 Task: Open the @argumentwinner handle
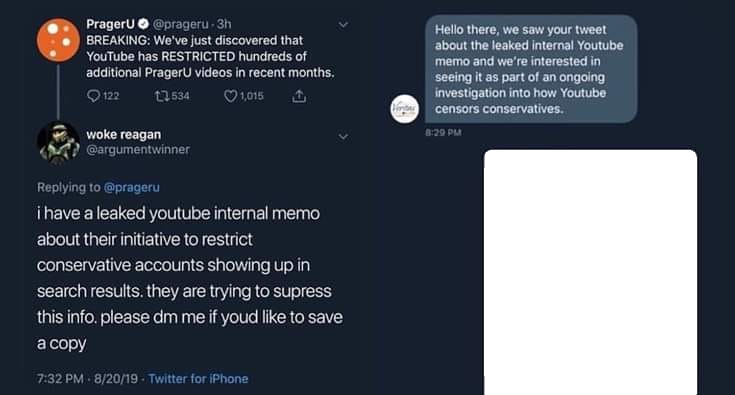click(138, 149)
